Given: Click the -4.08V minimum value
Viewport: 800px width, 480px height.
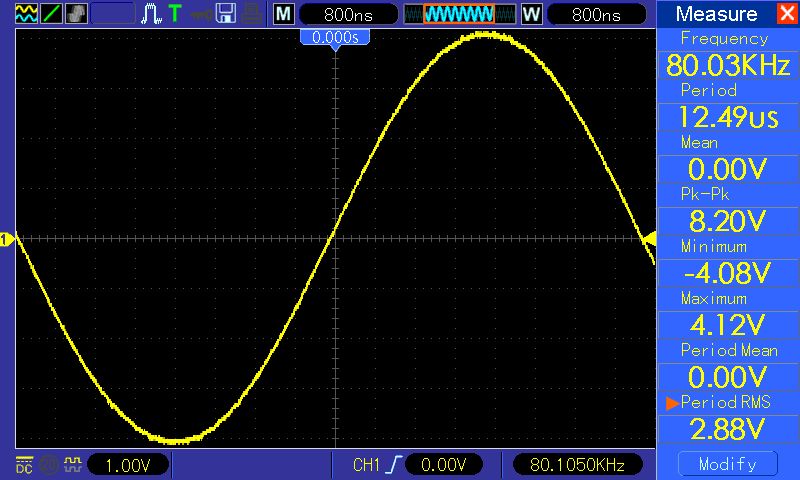Looking at the screenshot, I should (728, 273).
